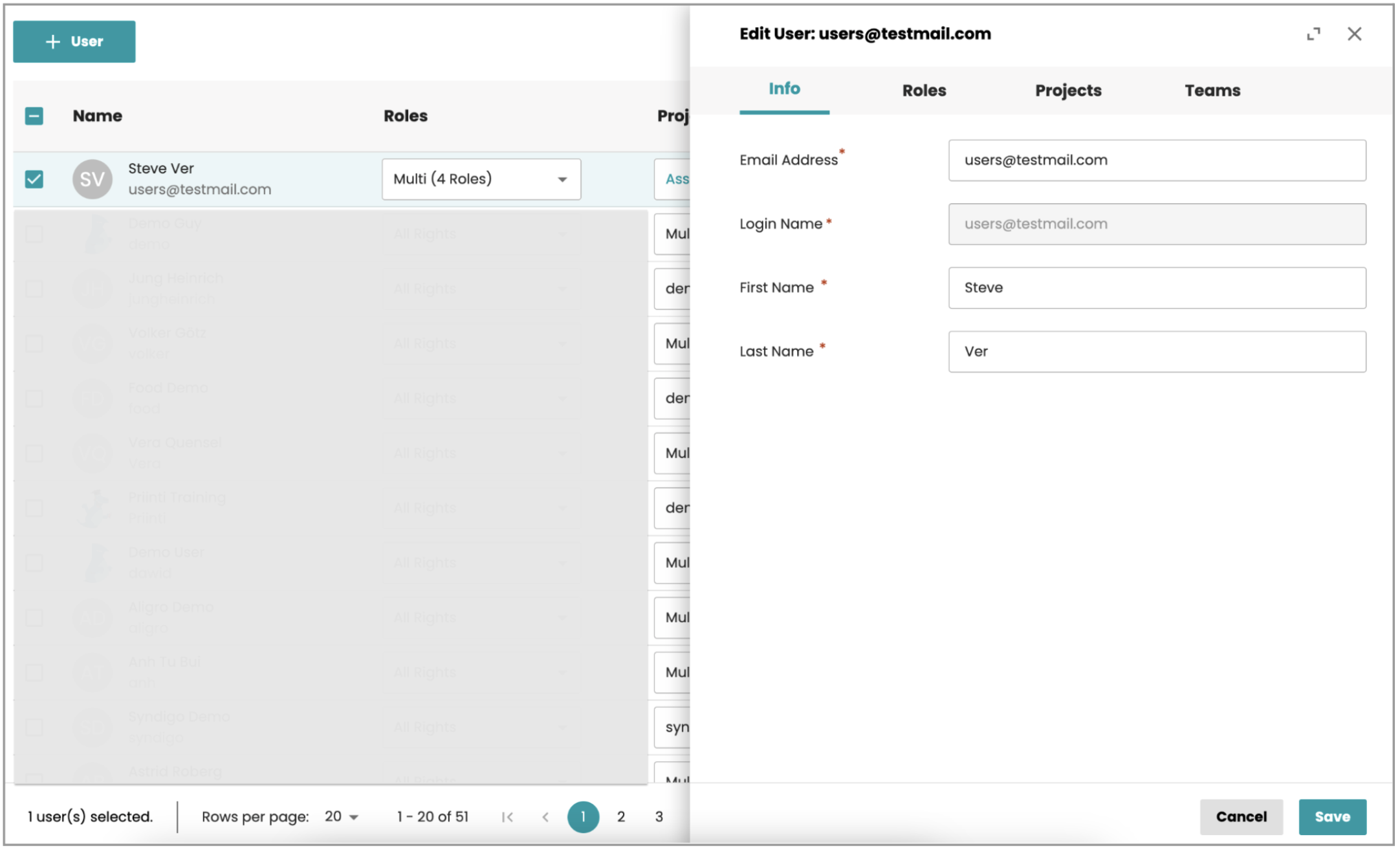Save the user changes

(x=1331, y=817)
